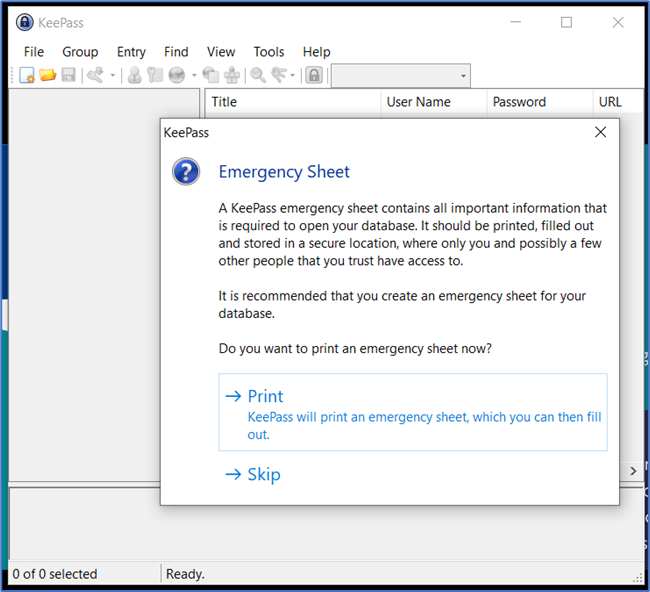Click the Title column header
650x592 pixels.
pos(293,102)
